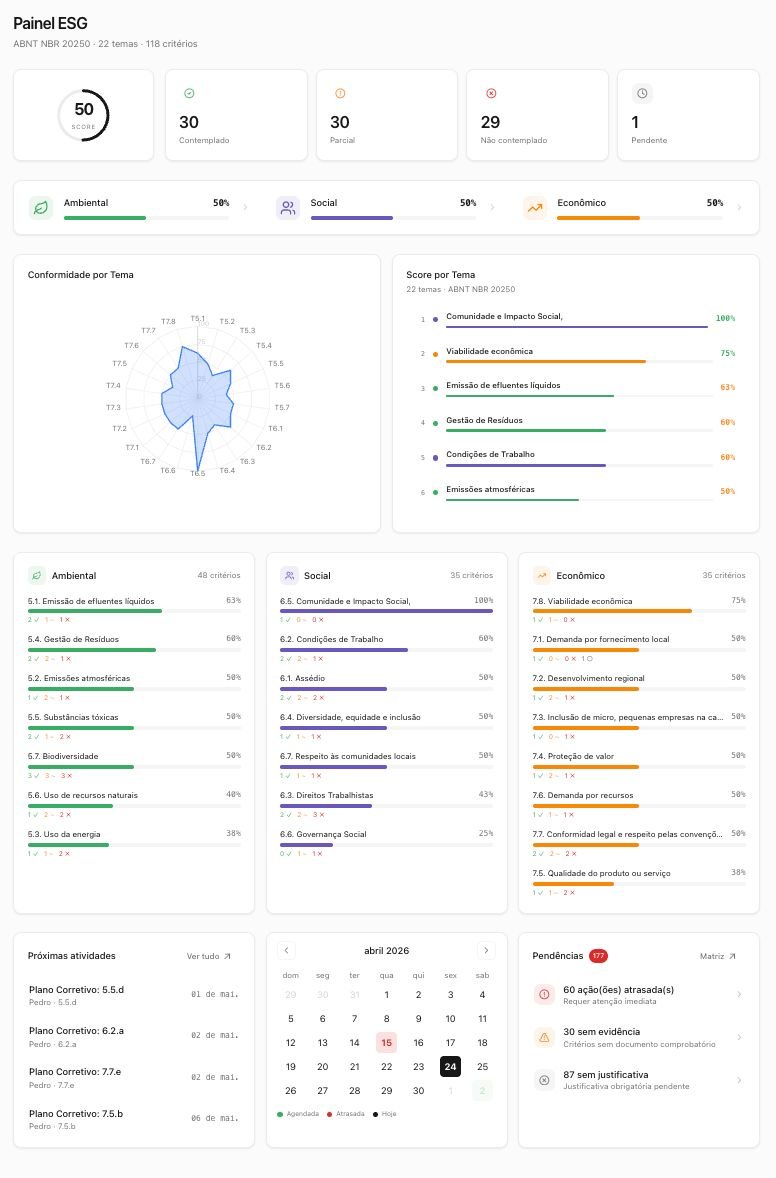Click the clock Pendente icon
The width and height of the screenshot is (776, 1178).
pyautogui.click(x=642, y=93)
